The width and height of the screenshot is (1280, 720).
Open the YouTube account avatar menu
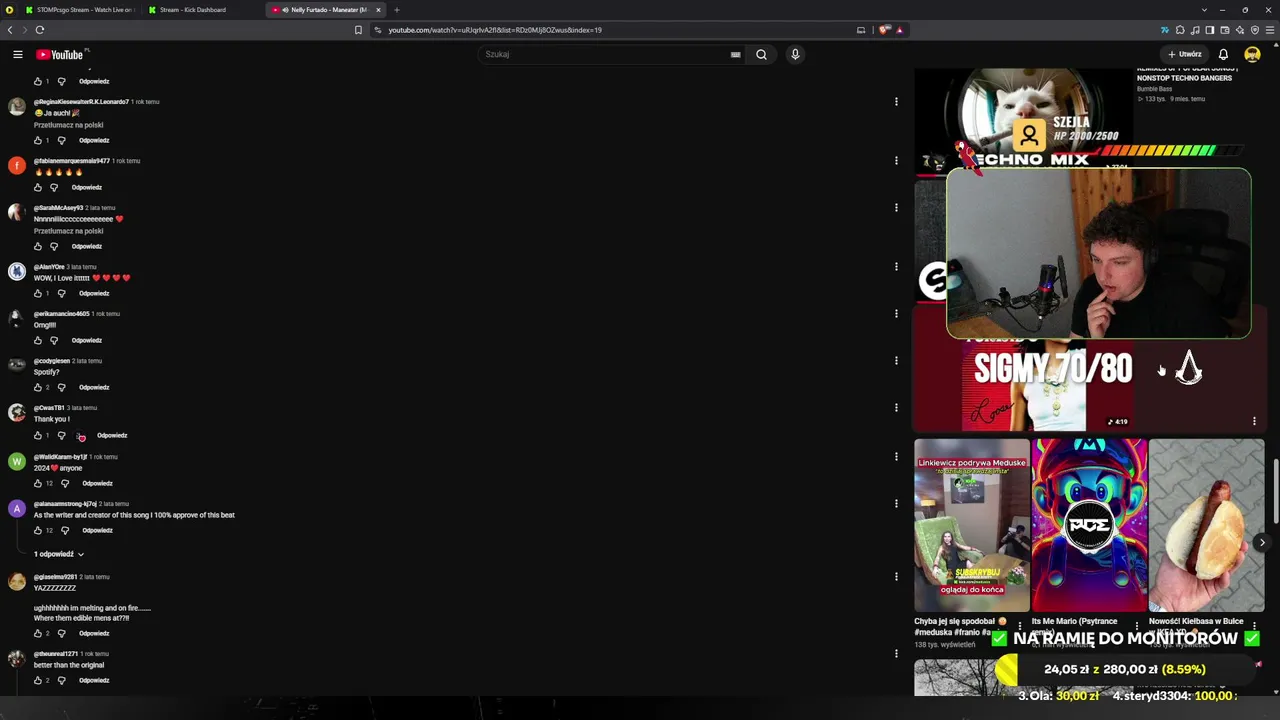point(1252,54)
